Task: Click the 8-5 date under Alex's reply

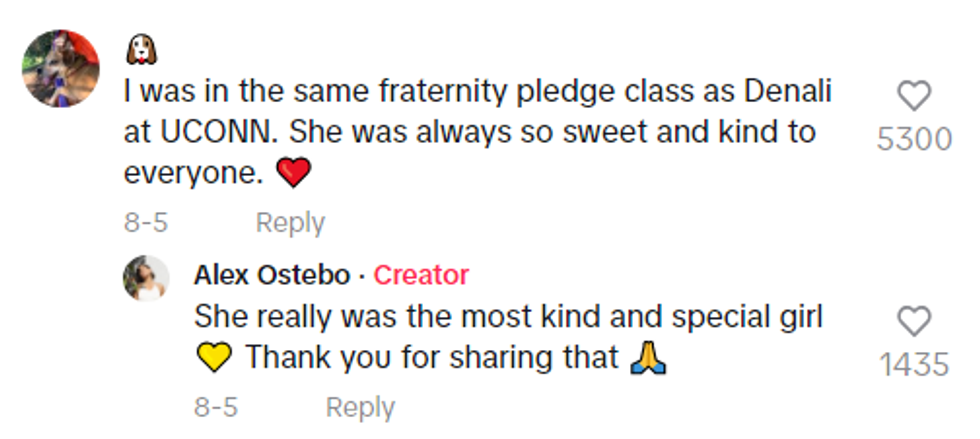Action: click(x=215, y=407)
